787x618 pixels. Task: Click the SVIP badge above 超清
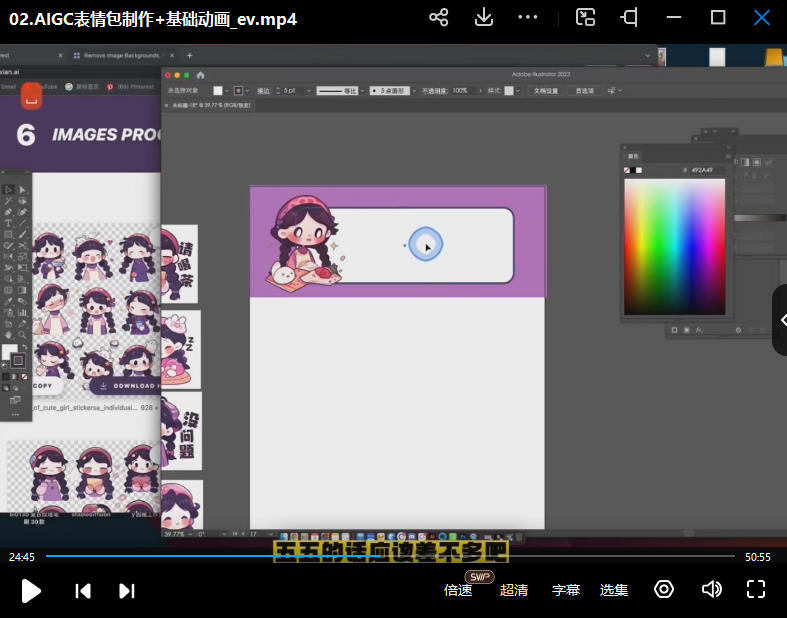coord(480,576)
